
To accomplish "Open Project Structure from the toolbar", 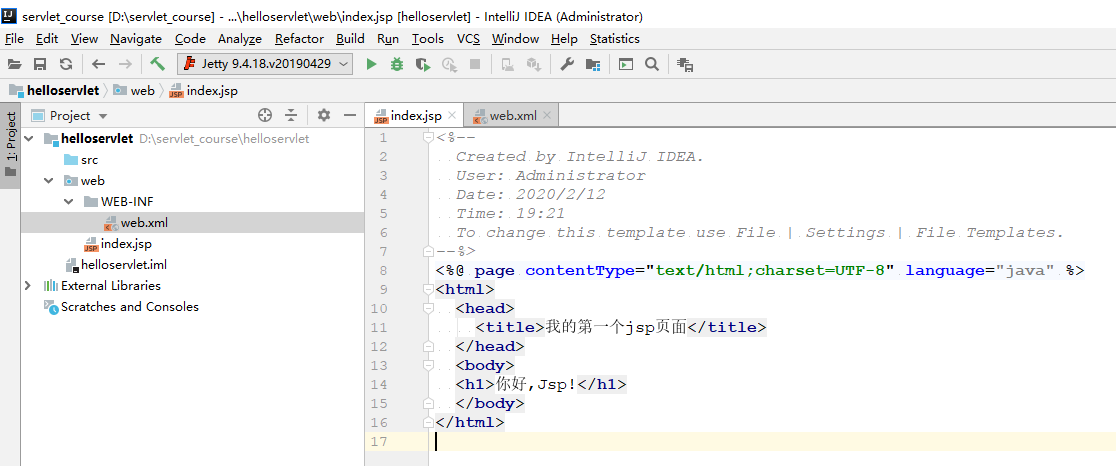I will (593, 64).
